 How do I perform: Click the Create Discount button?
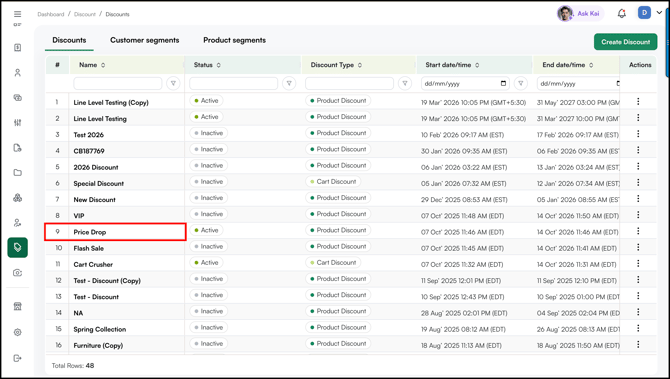pyautogui.click(x=626, y=42)
